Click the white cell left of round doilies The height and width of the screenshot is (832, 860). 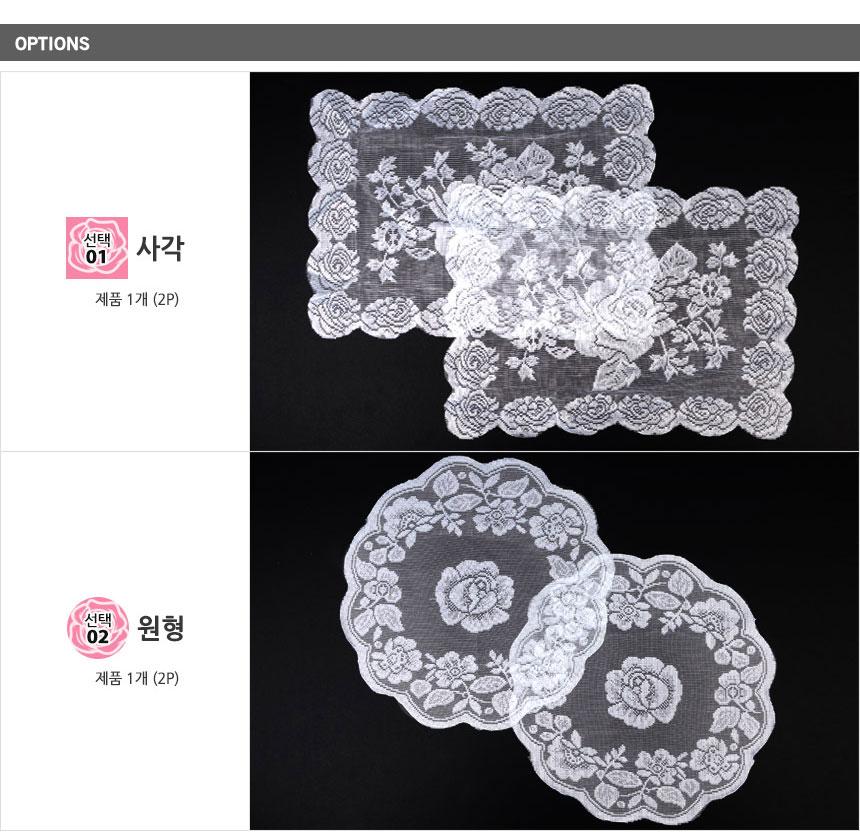click(125, 641)
